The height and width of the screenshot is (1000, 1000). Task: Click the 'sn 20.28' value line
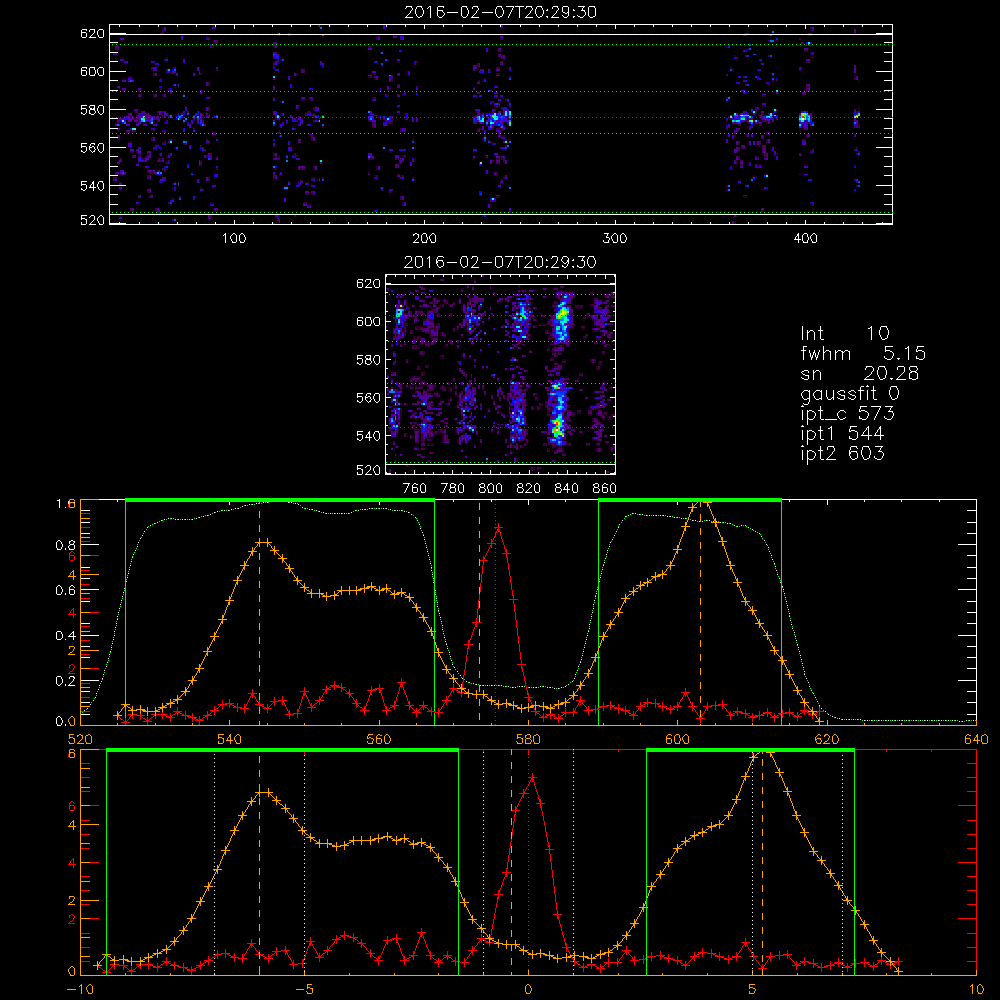(860, 373)
